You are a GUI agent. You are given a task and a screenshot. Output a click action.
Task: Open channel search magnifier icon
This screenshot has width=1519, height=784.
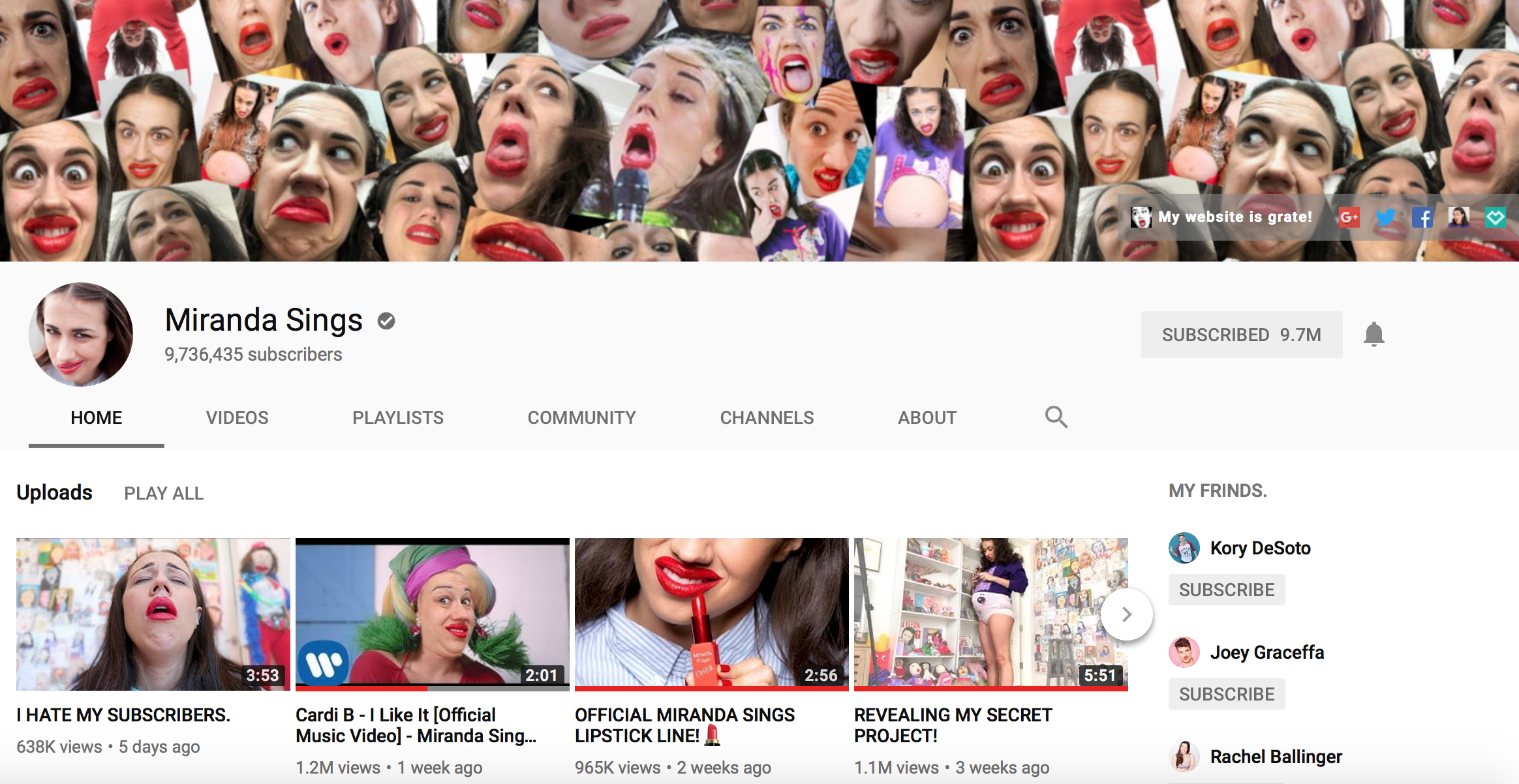tap(1056, 417)
